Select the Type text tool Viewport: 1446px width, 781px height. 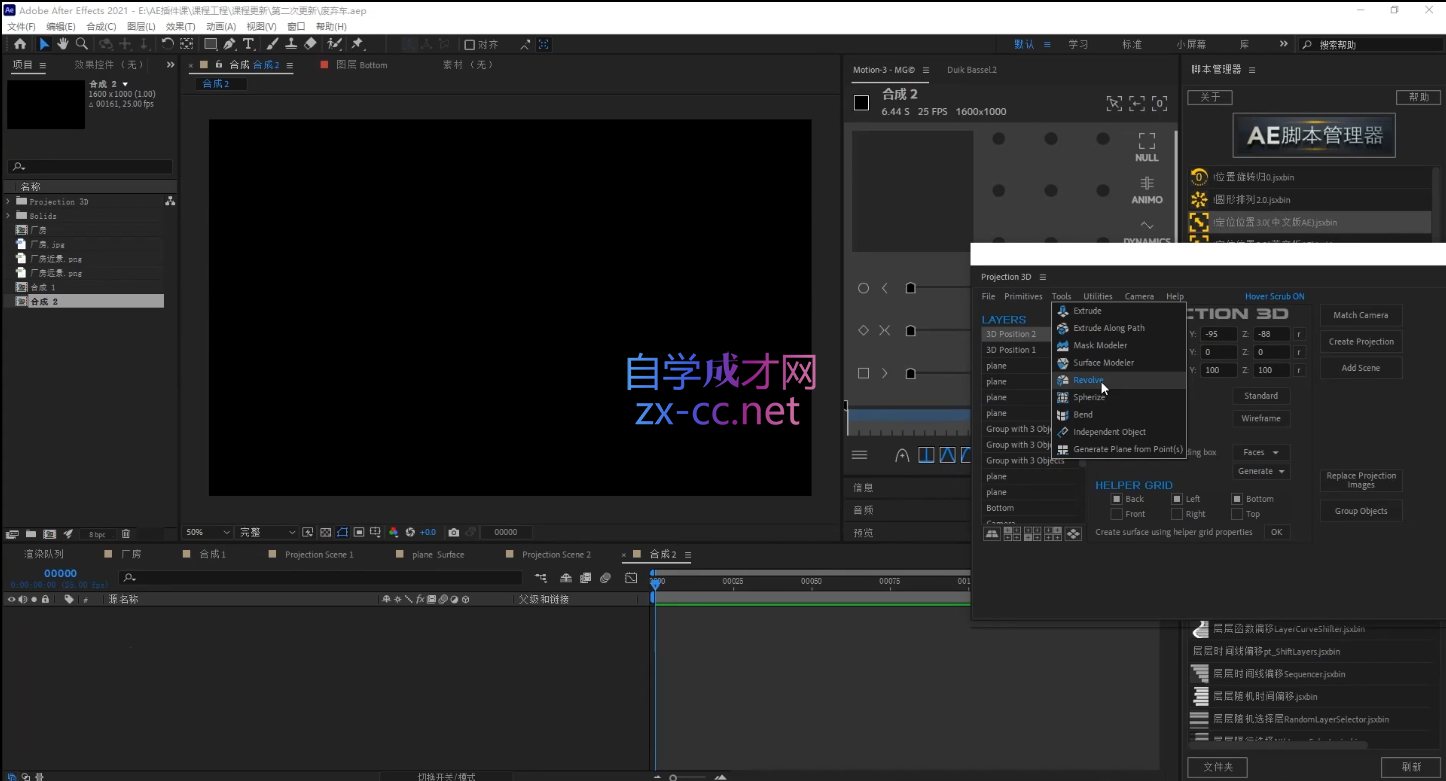[x=249, y=44]
